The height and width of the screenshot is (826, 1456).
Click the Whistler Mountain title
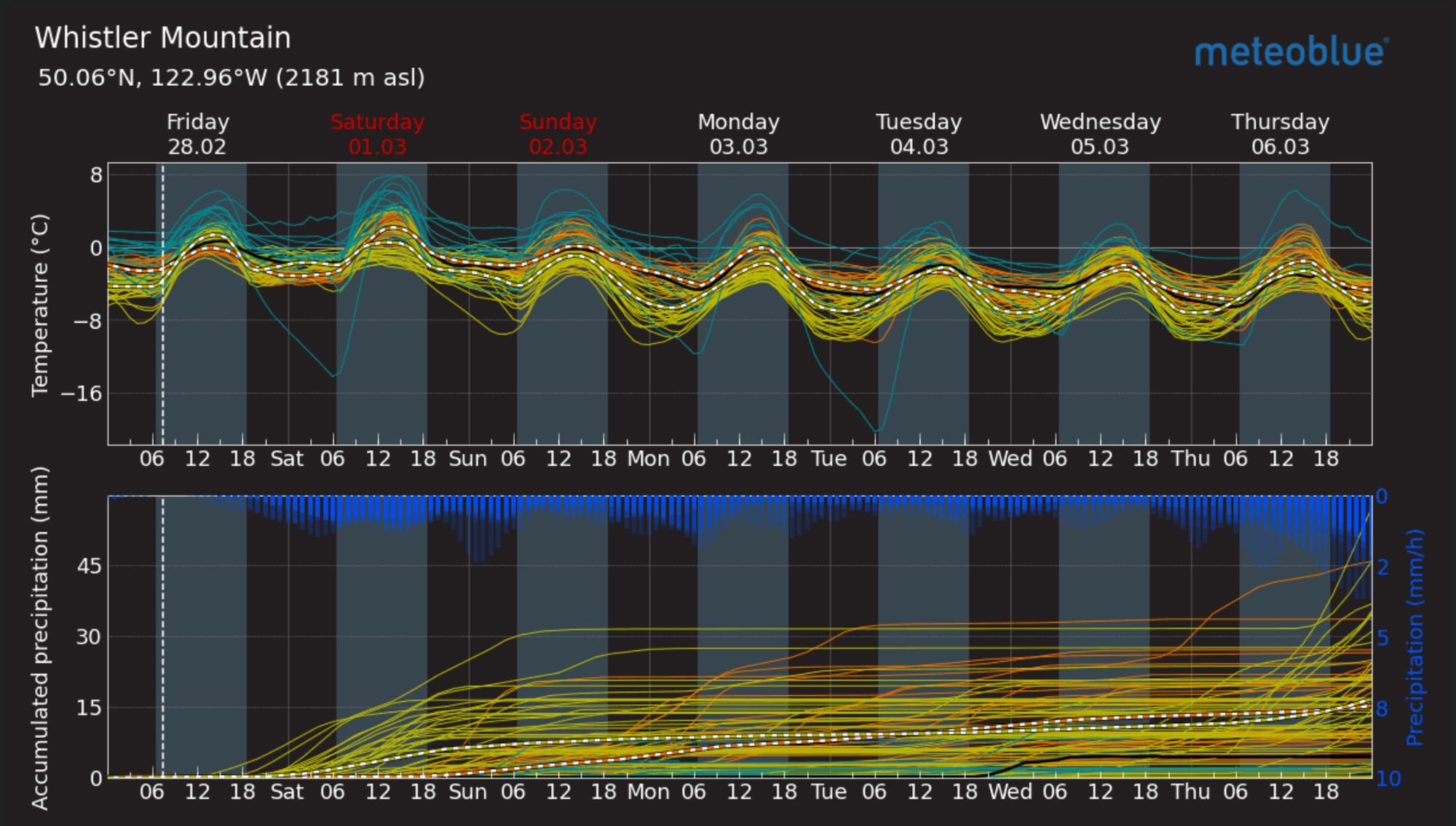pos(162,38)
